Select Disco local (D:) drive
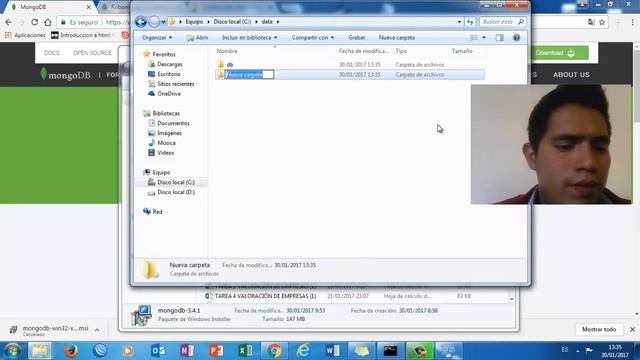The height and width of the screenshot is (360, 640). point(171,192)
